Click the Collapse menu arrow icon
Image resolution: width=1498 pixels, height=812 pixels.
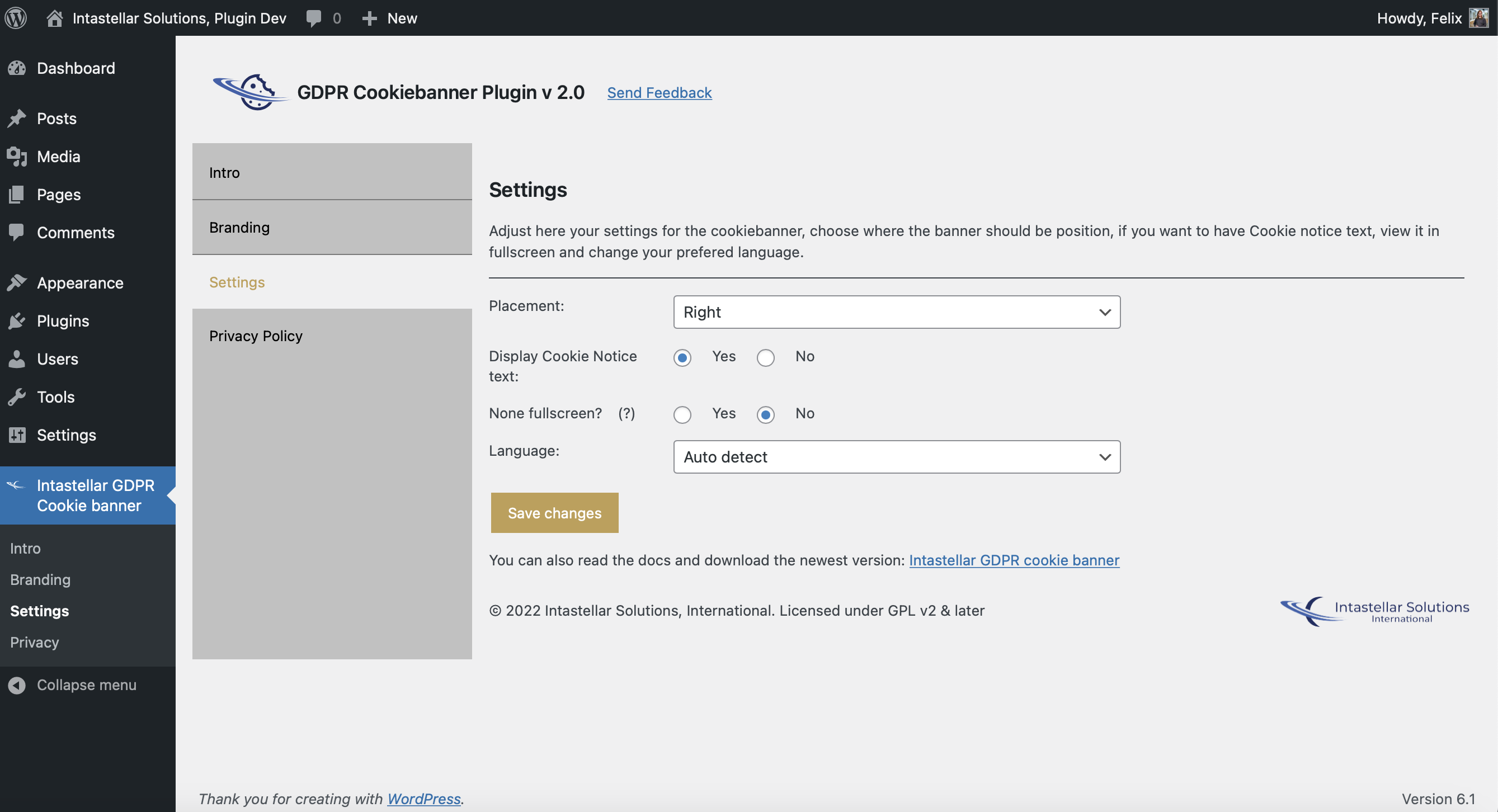click(17, 684)
